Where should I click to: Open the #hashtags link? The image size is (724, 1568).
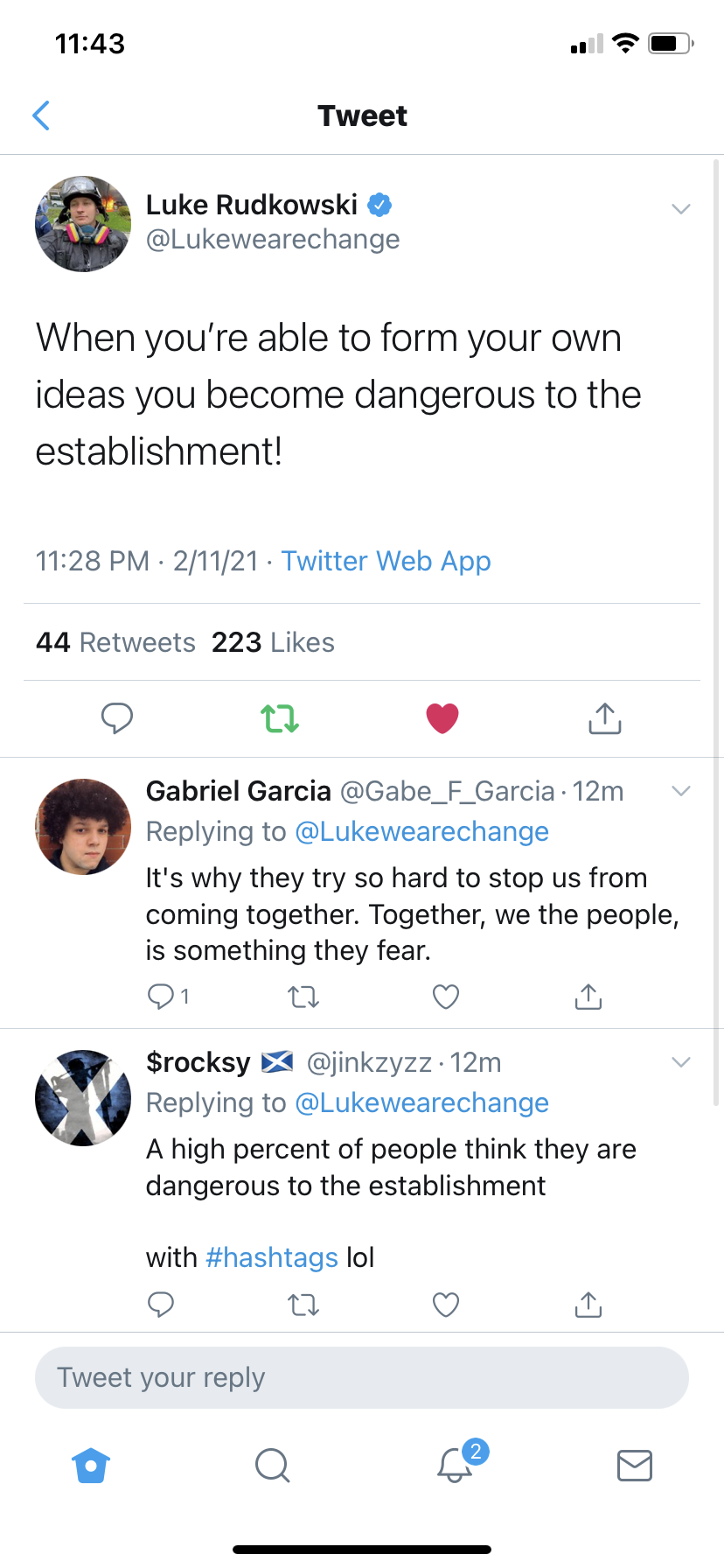(272, 1257)
